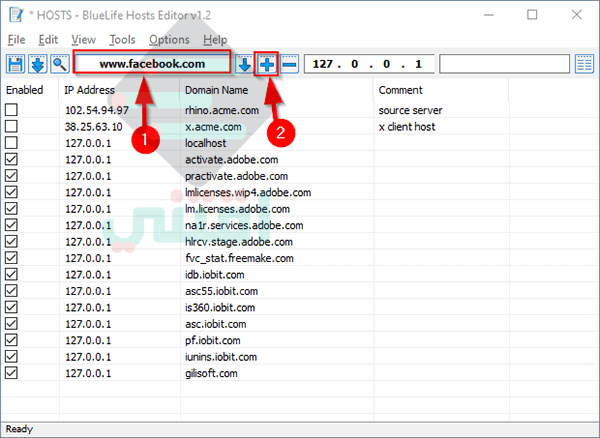600x438 pixels.
Task: Uncheck lmlicenses.wip4.adobe.com entry
Action: (11, 192)
